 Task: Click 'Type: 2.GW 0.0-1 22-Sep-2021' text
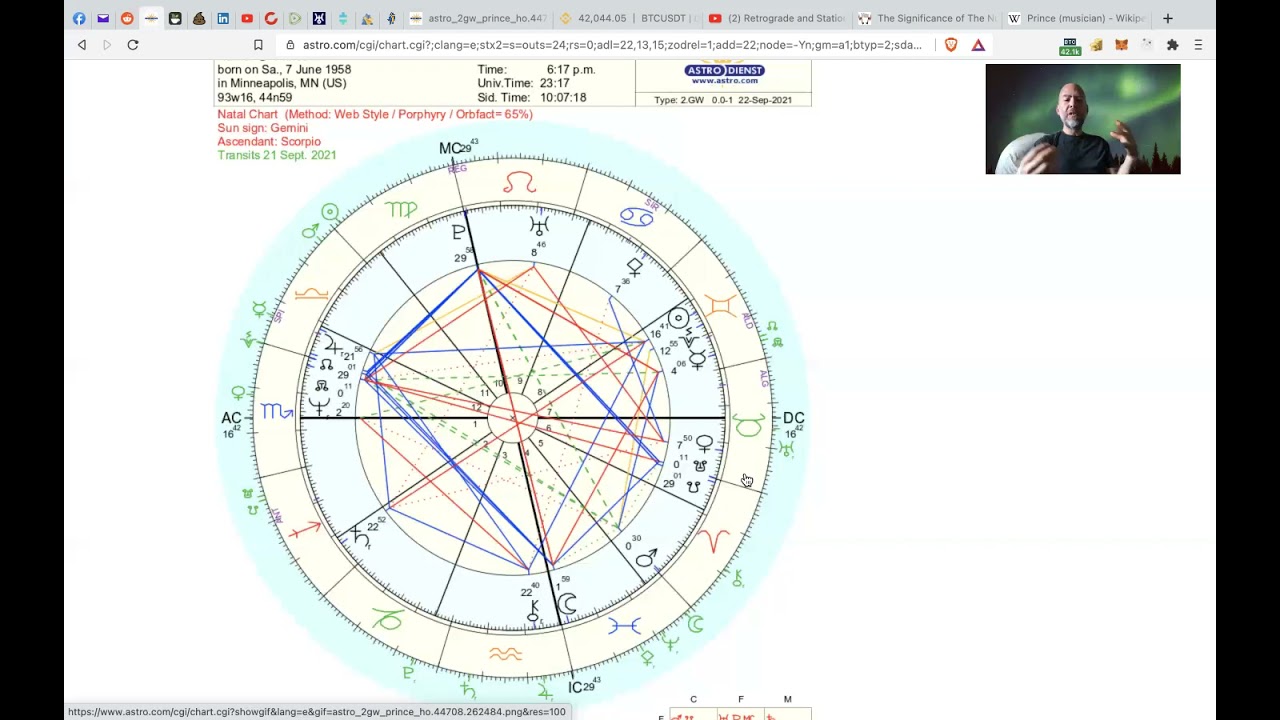coord(723,100)
